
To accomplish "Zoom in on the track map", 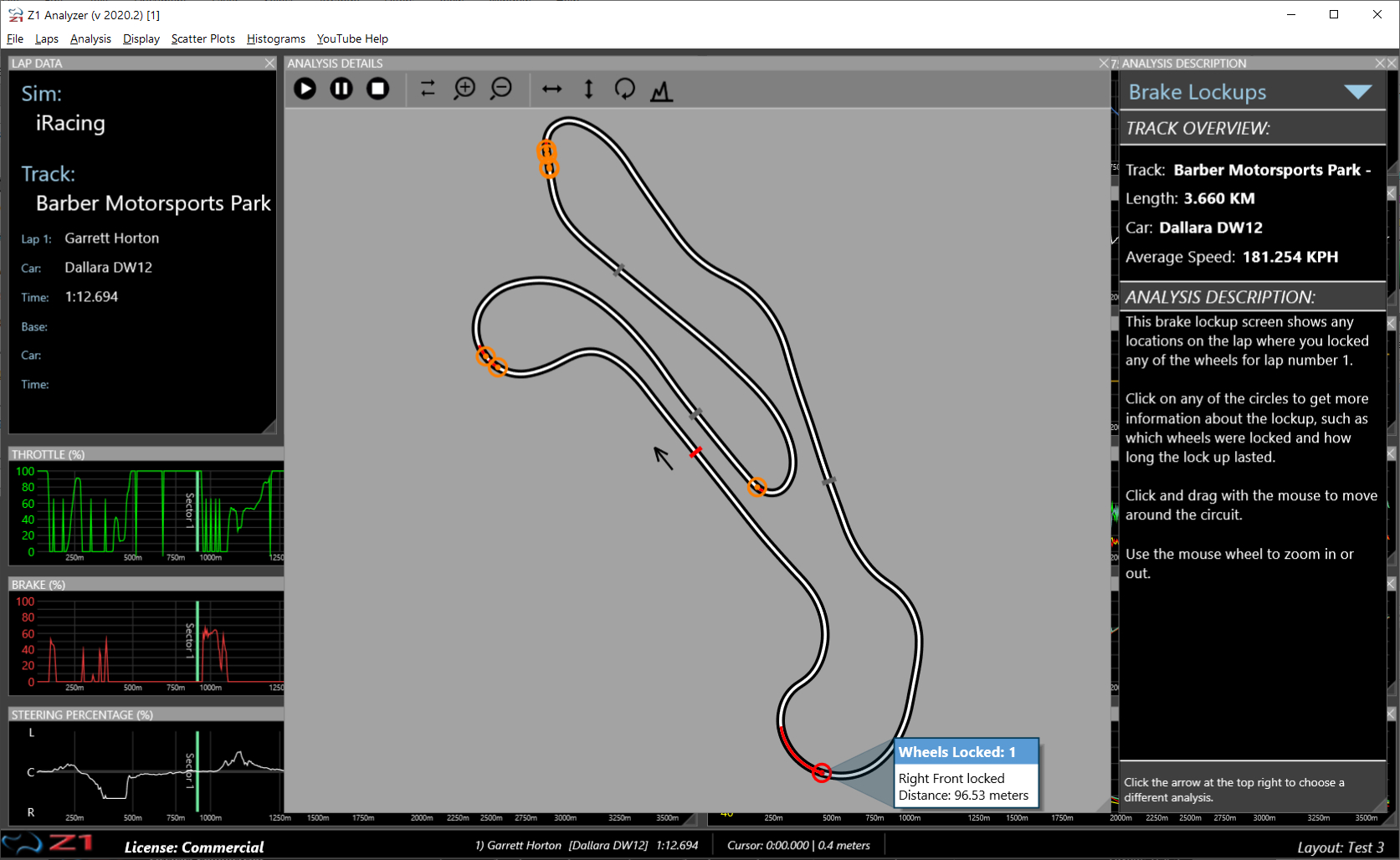I will pos(464,89).
